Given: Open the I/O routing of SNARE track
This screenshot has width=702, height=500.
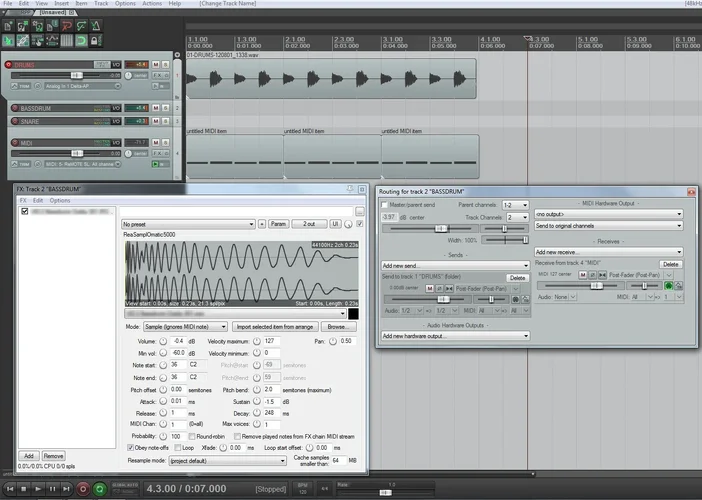Looking at the screenshot, I should [x=116, y=121].
